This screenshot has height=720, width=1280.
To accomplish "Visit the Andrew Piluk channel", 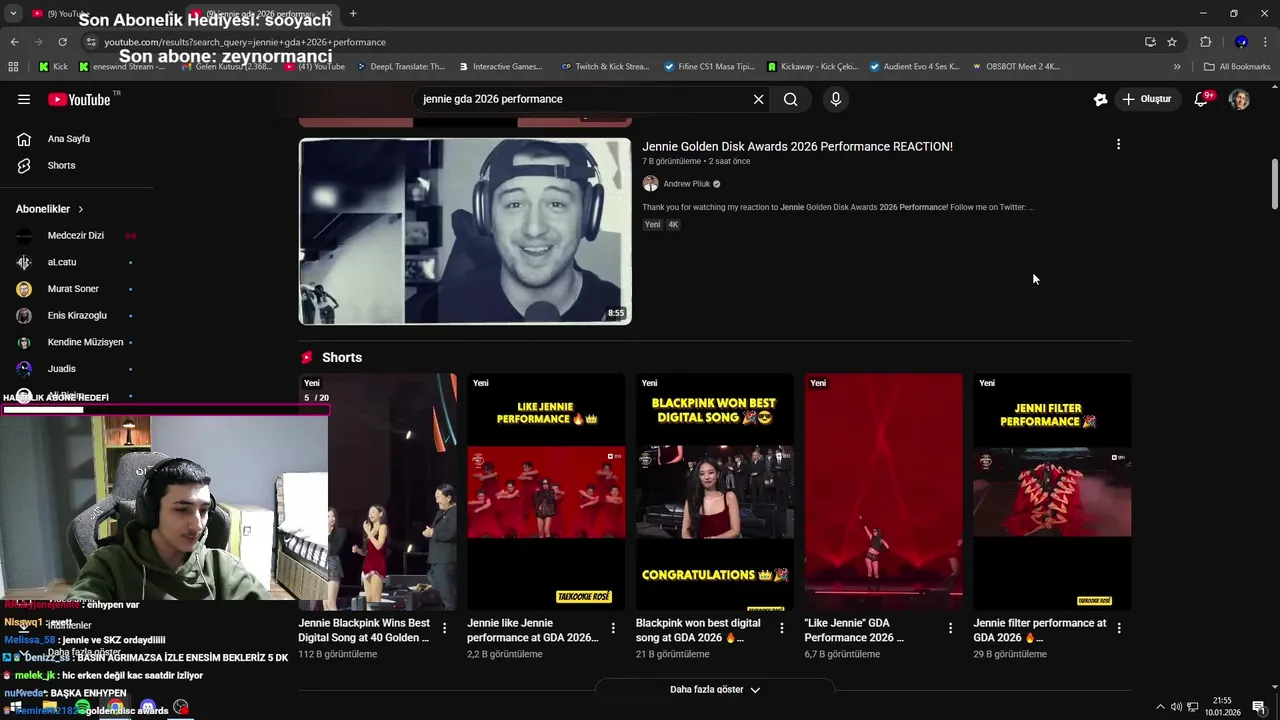I will (x=687, y=184).
